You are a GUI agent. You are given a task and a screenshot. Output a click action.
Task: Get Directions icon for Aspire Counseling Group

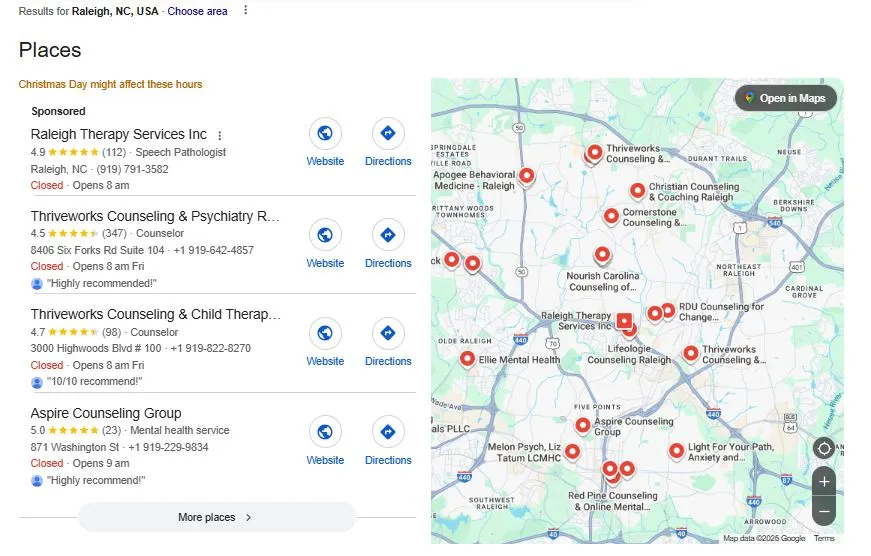[388, 432]
